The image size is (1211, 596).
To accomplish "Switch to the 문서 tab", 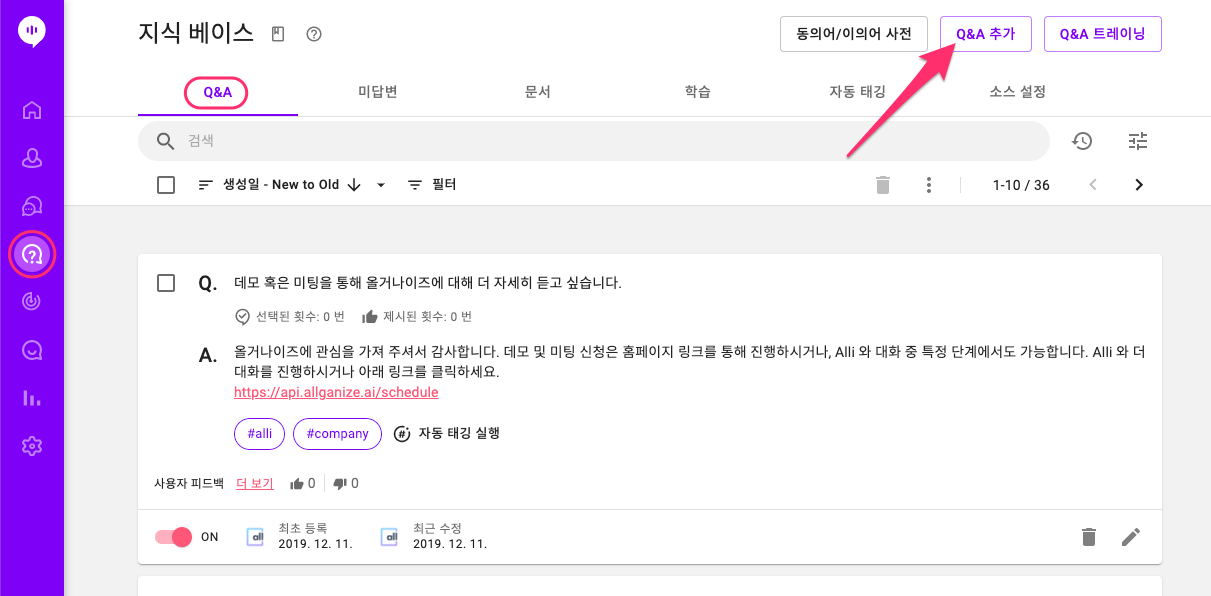I will point(538,92).
